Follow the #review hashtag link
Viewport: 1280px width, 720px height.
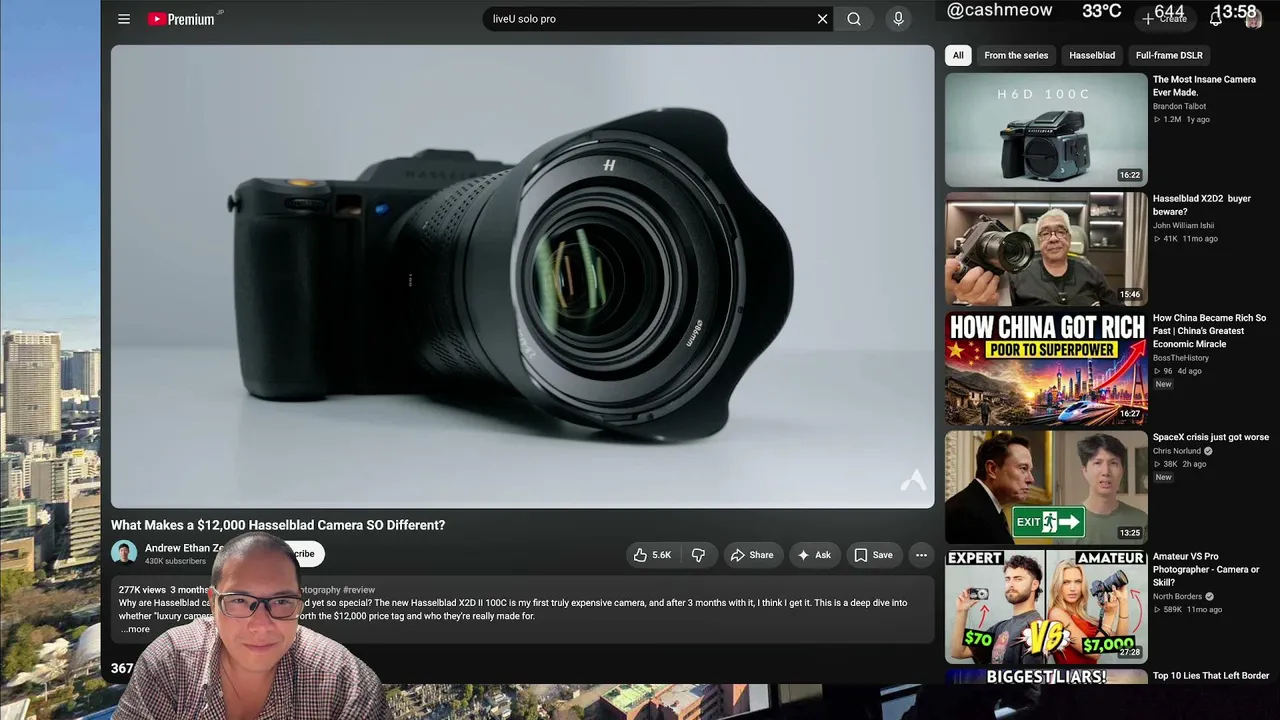pyautogui.click(x=359, y=590)
